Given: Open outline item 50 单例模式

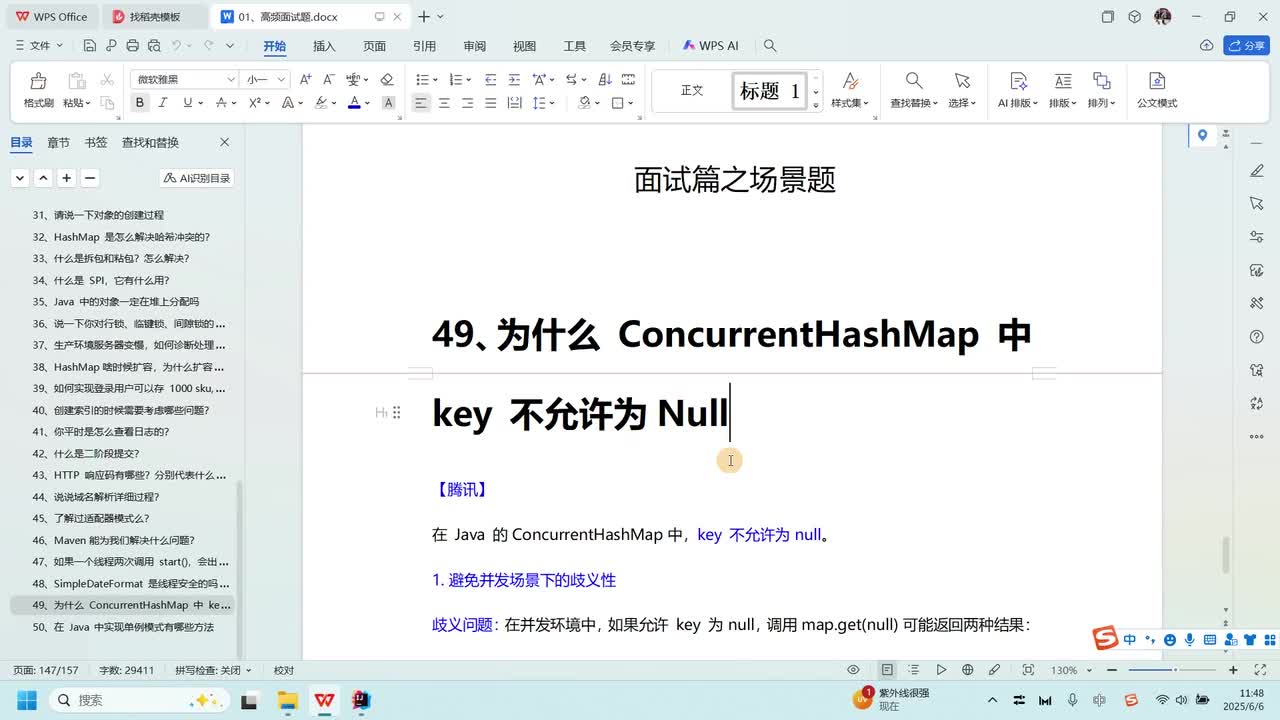Looking at the screenshot, I should click(123, 627).
